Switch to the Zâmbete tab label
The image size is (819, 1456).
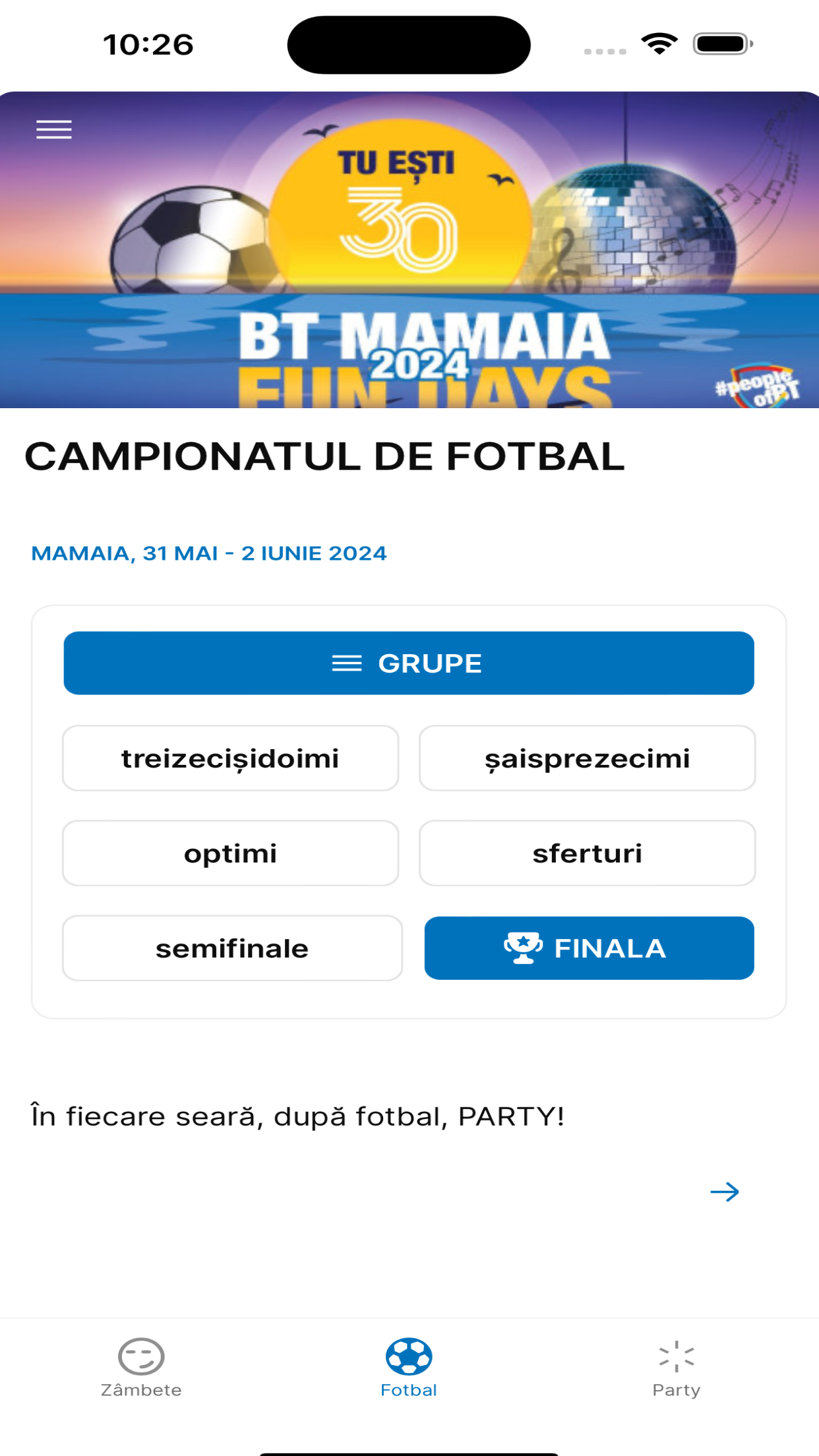(141, 1390)
